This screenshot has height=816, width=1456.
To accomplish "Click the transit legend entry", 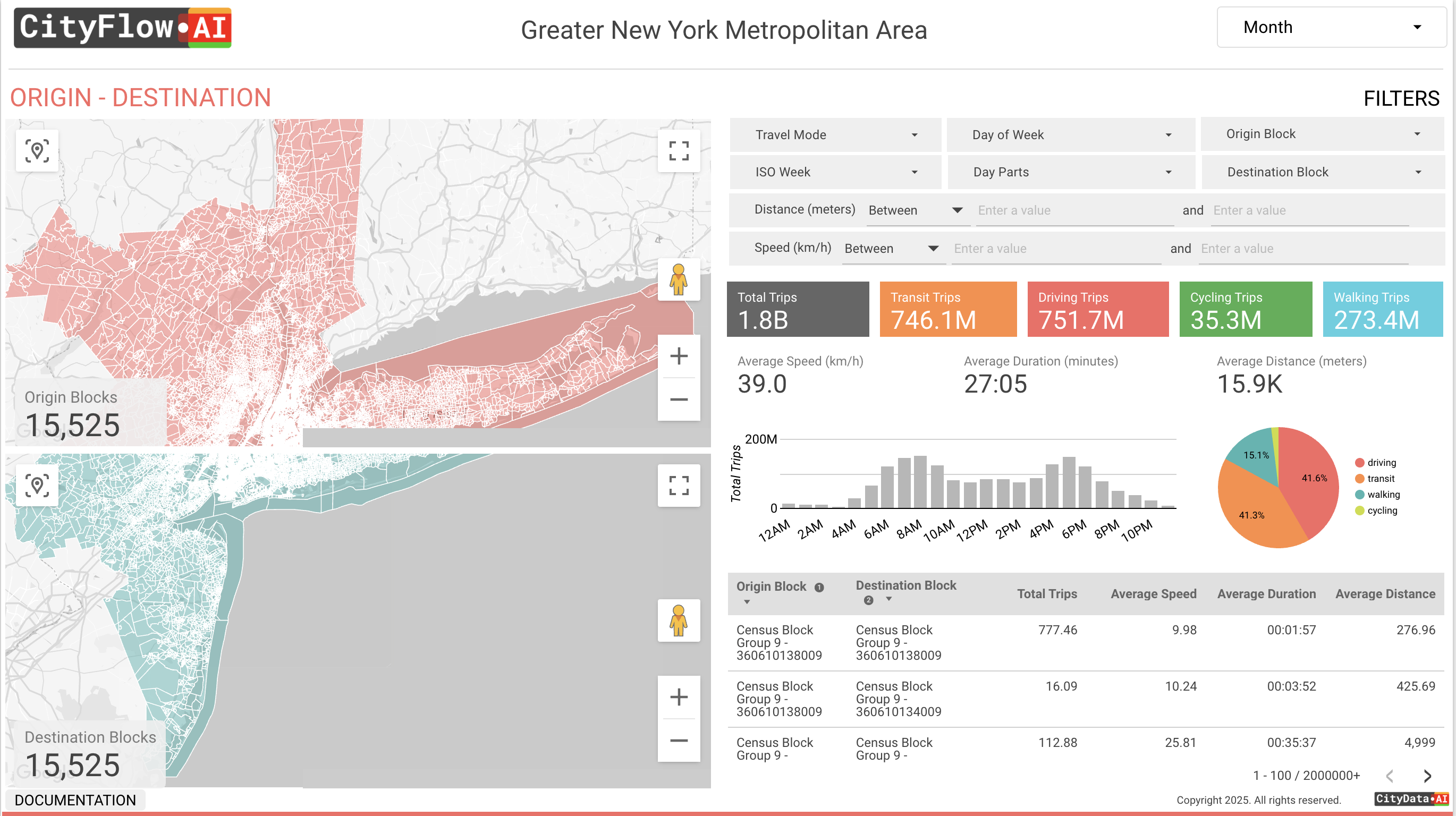I will pos(1375,479).
